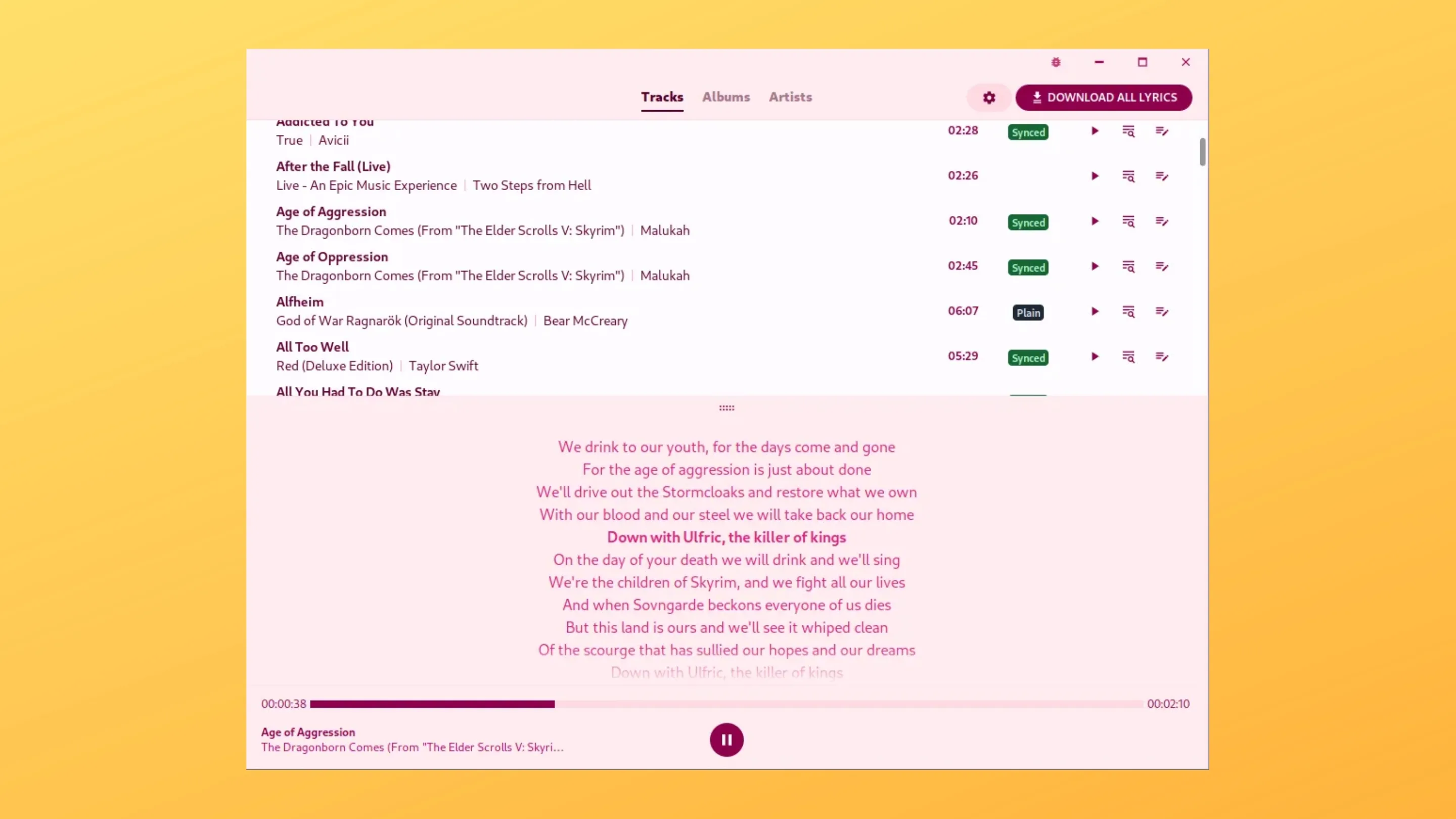Select the Age of Oppression track title
The image size is (1456, 819).
pyautogui.click(x=332, y=257)
